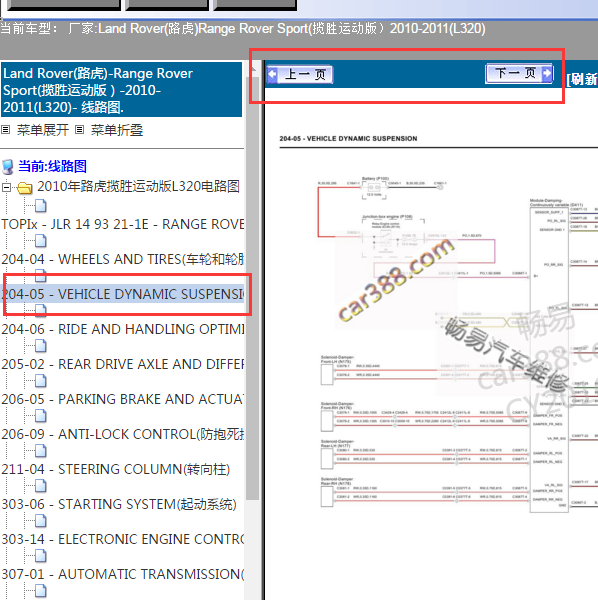Screen dimensions: 598x600
Task: Open 307-01 - AUTOMATIC TRANSMISSION entry
Action: pyautogui.click(x=122, y=574)
